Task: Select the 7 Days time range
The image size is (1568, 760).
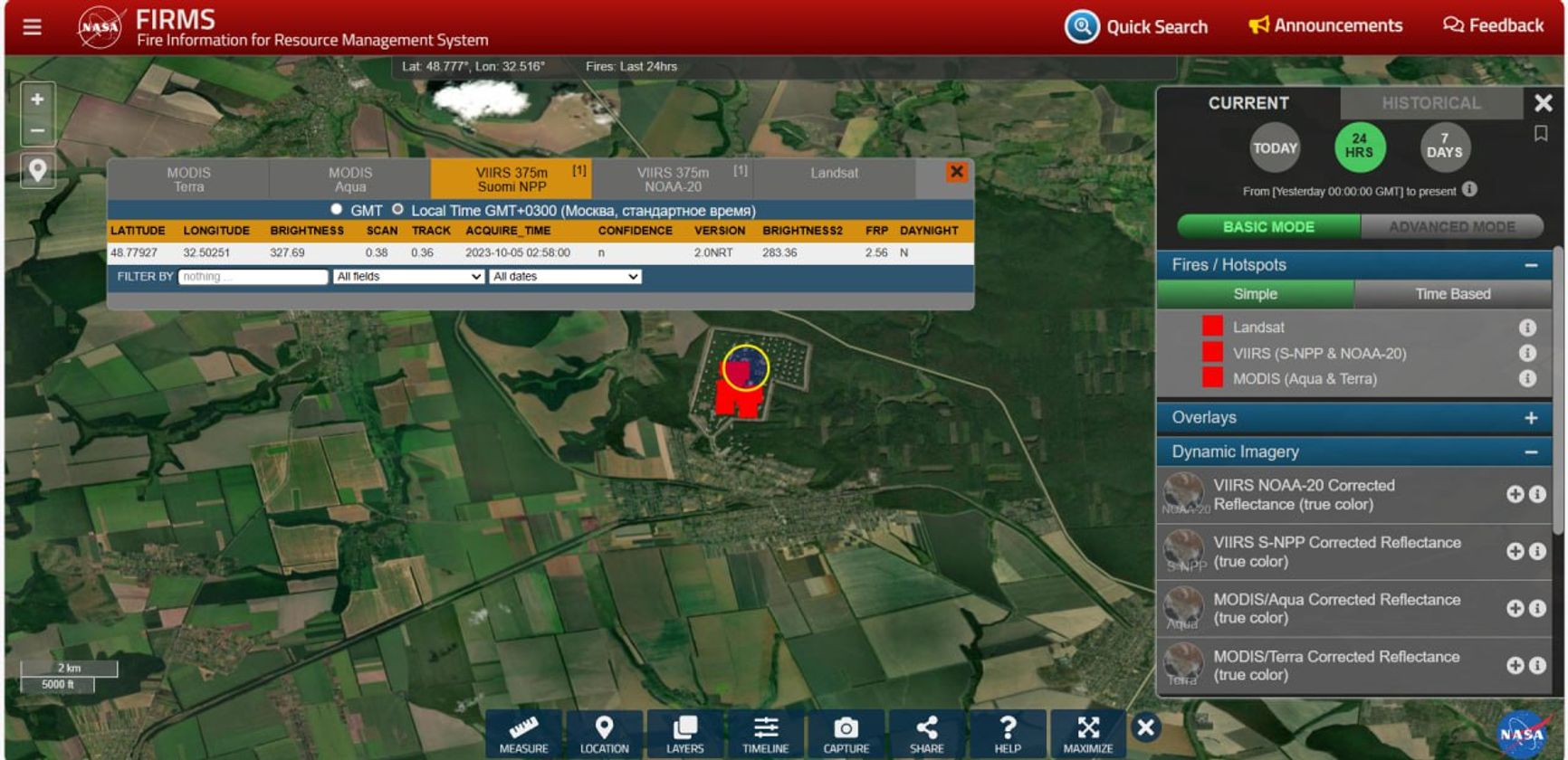Action: click(x=1444, y=147)
